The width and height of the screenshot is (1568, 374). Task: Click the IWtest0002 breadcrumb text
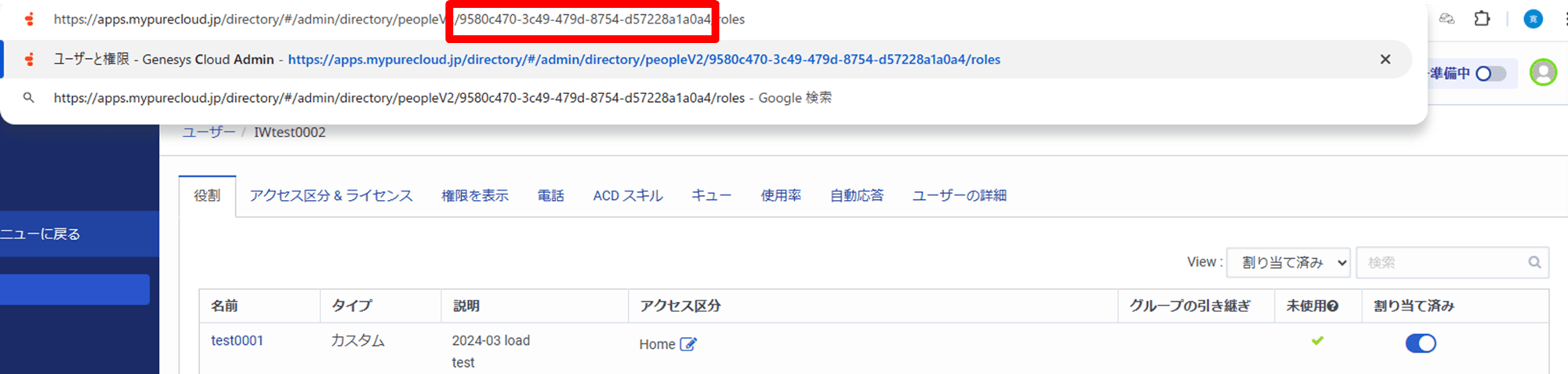(x=289, y=132)
